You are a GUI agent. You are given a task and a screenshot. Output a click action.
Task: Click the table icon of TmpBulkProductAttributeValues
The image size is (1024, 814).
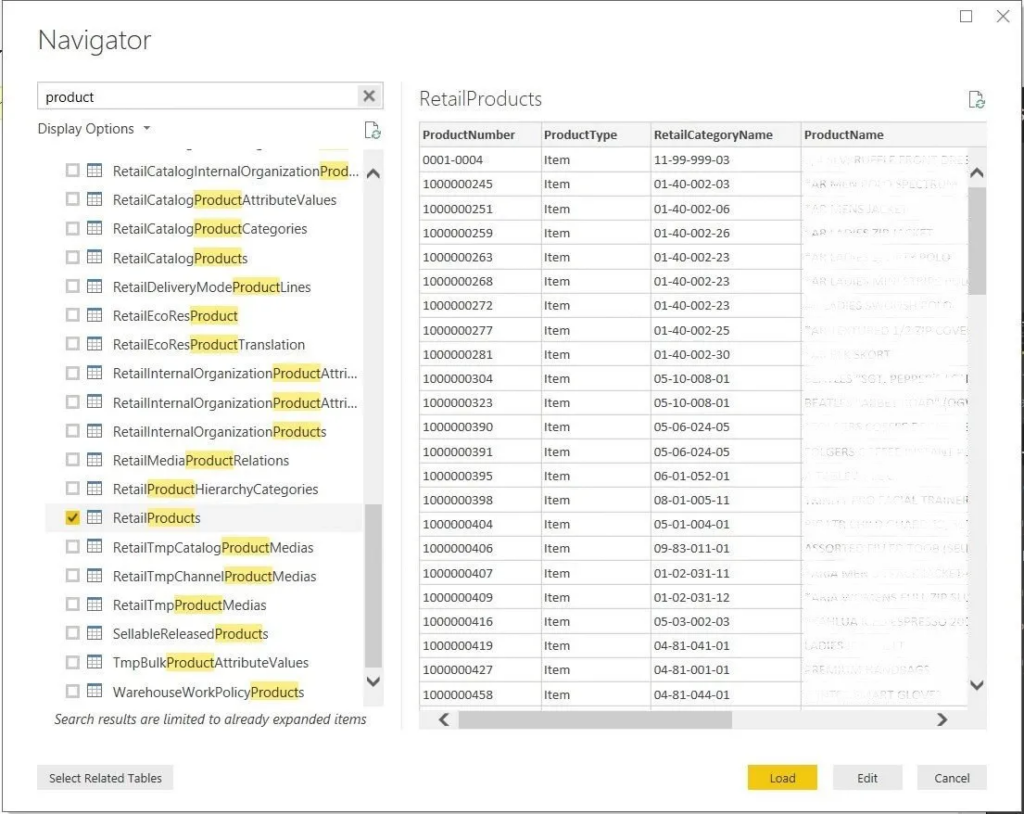point(95,662)
